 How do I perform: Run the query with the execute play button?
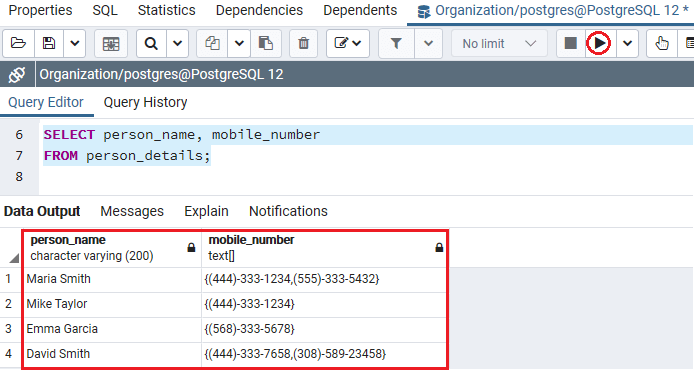[x=599, y=43]
